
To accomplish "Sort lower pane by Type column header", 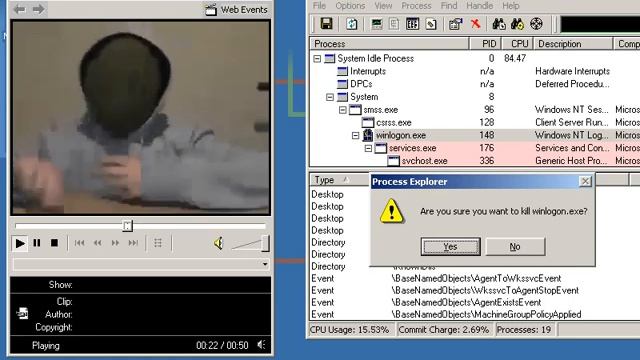I will 340,180.
